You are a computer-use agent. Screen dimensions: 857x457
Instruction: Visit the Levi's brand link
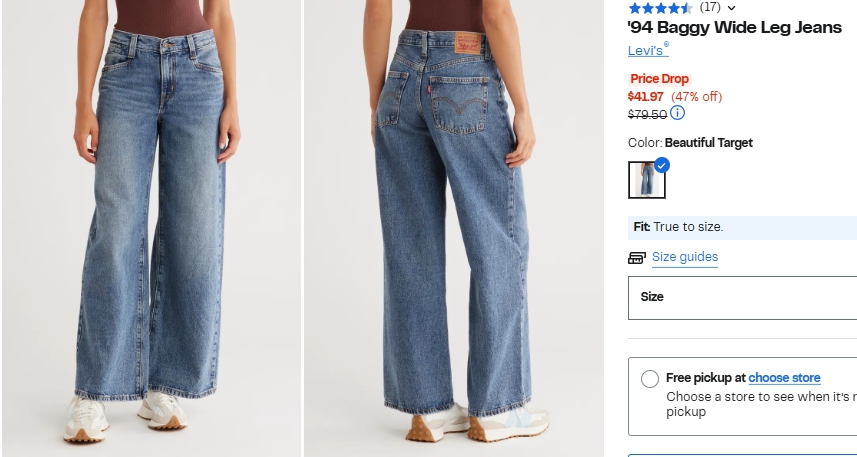click(x=648, y=50)
